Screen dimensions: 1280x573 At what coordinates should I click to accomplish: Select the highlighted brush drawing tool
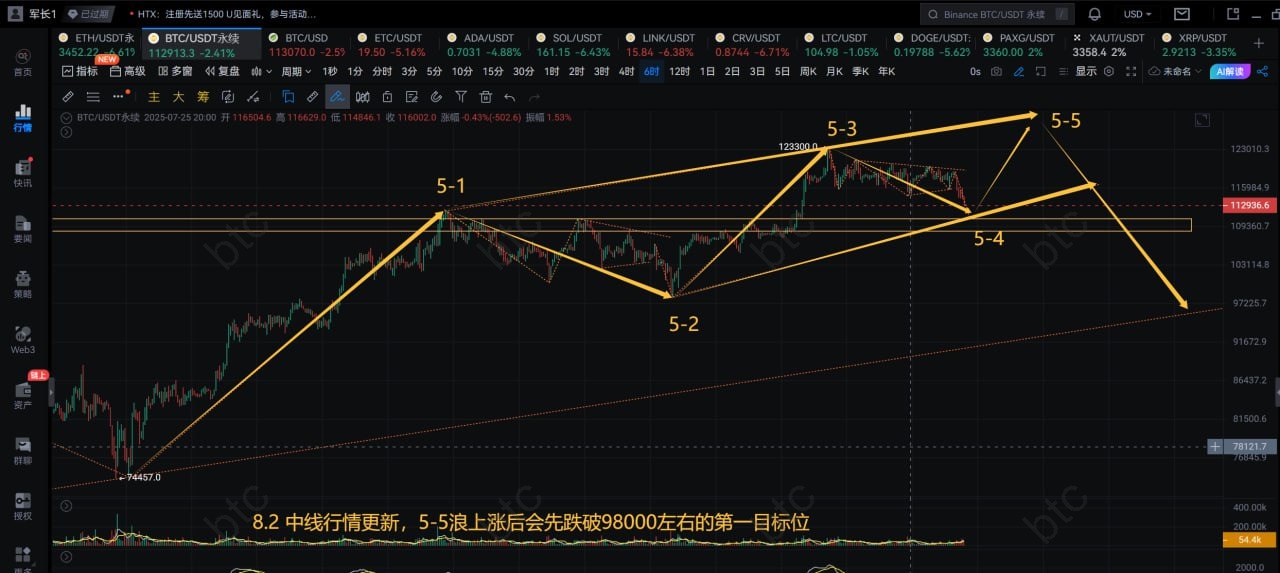[337, 96]
